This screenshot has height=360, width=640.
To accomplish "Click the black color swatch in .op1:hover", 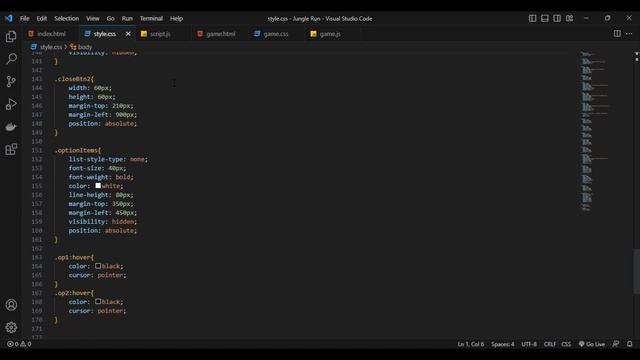I will (x=98, y=266).
